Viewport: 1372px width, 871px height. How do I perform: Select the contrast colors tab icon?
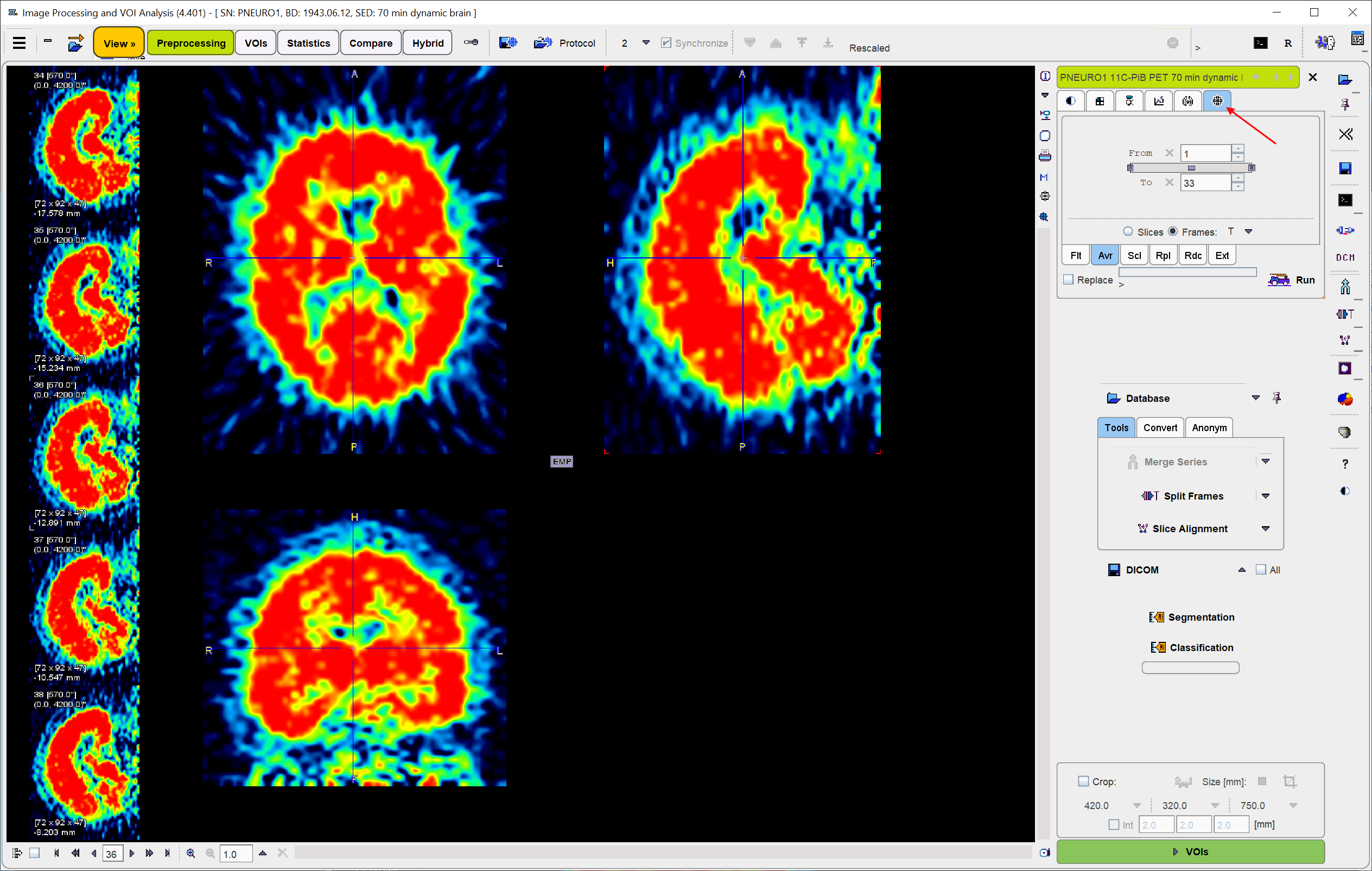click(1071, 101)
